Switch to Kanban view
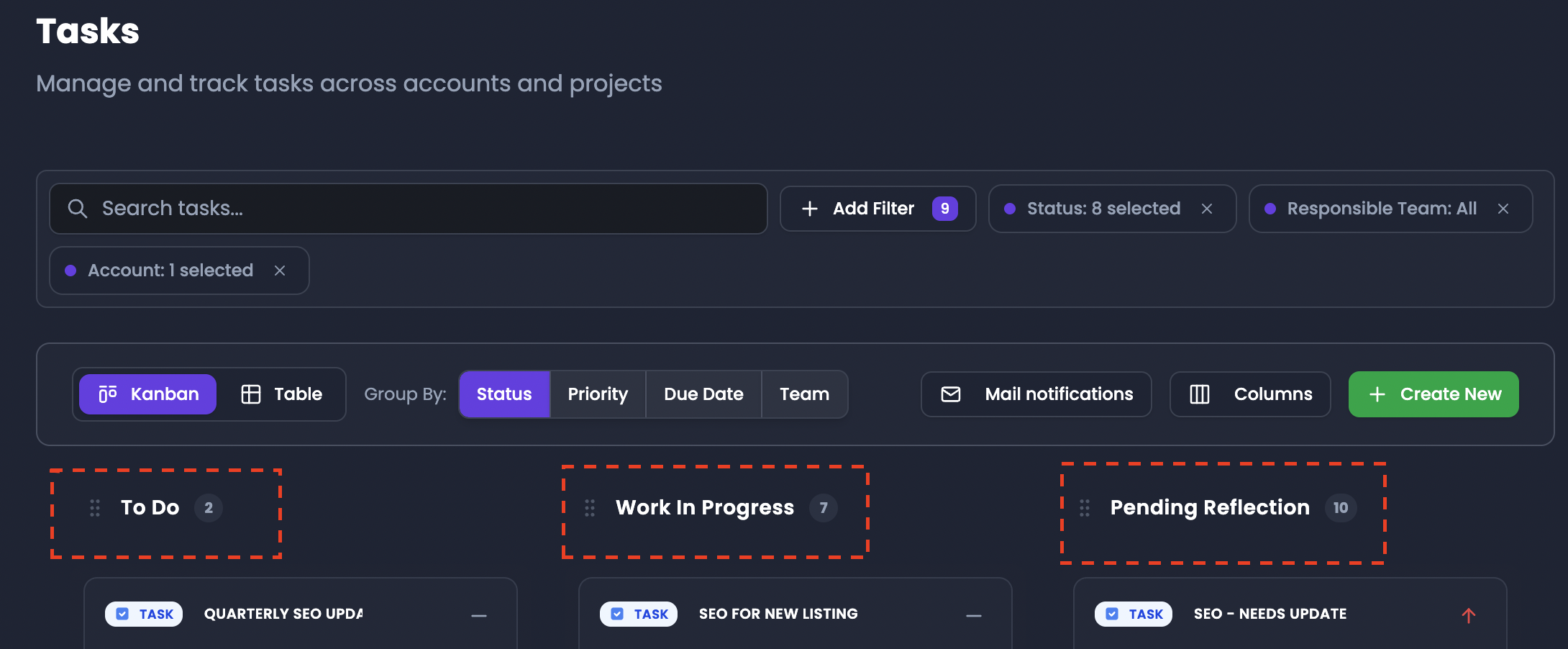Image resolution: width=1568 pixels, height=649 pixels. click(x=147, y=394)
